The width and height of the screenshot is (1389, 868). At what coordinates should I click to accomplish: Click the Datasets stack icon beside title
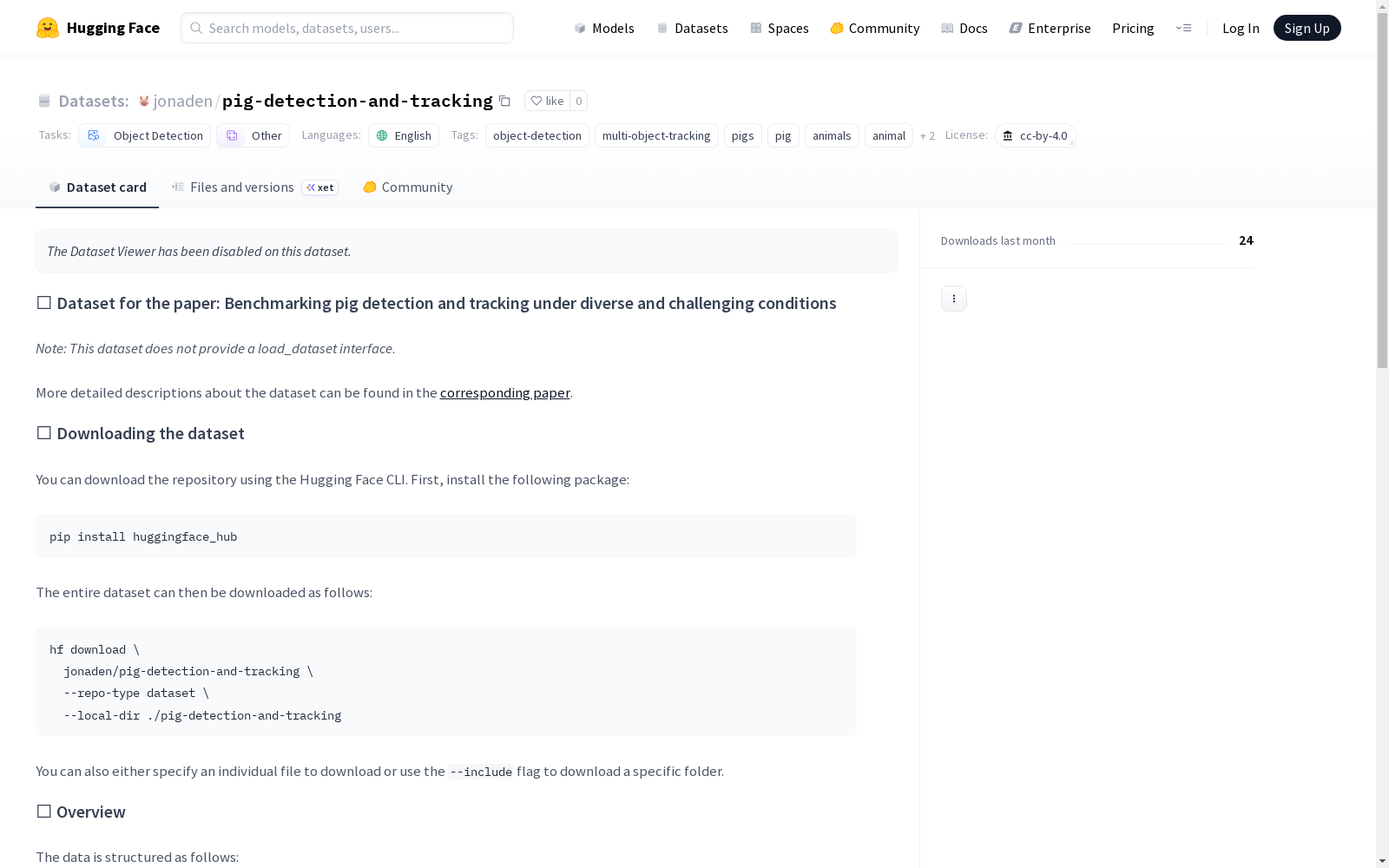click(x=44, y=101)
